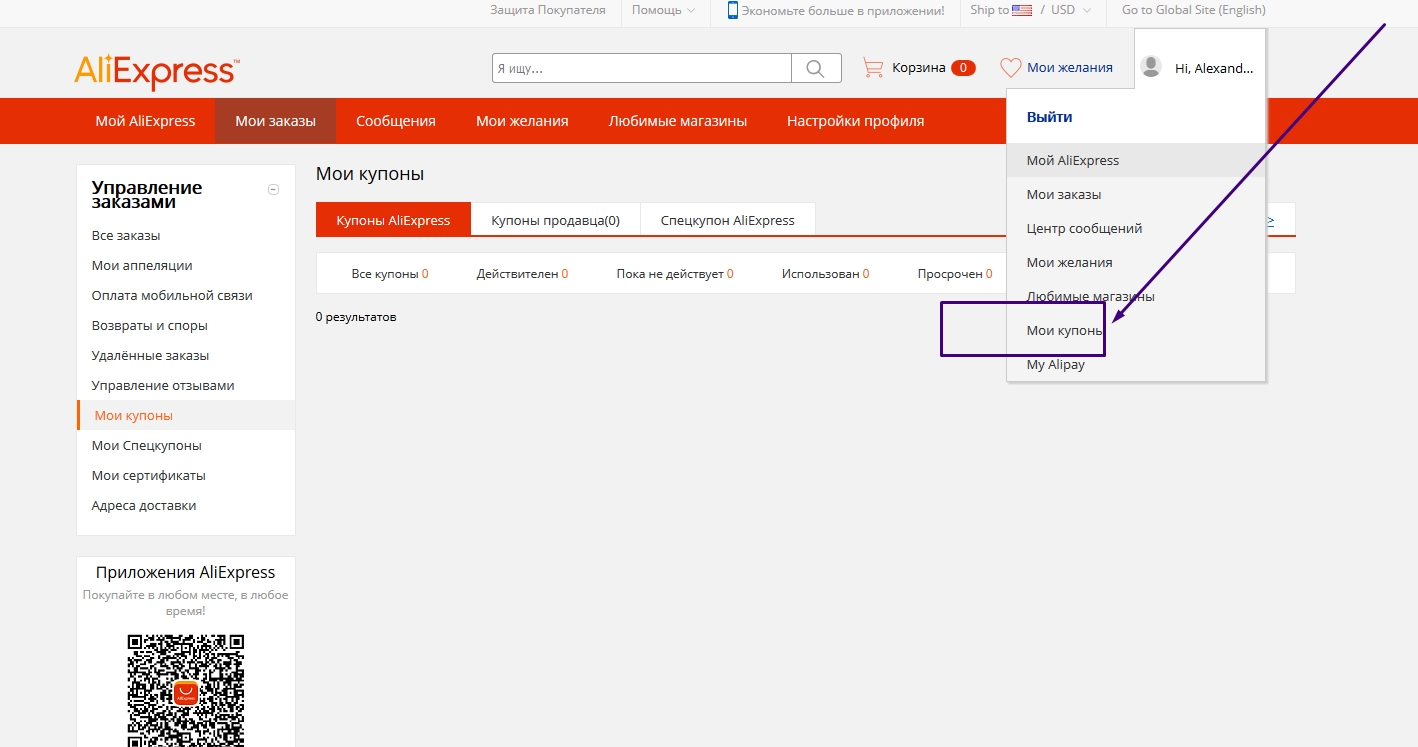Filter coupons by Действителен
This screenshot has height=747, width=1418.
point(522,274)
